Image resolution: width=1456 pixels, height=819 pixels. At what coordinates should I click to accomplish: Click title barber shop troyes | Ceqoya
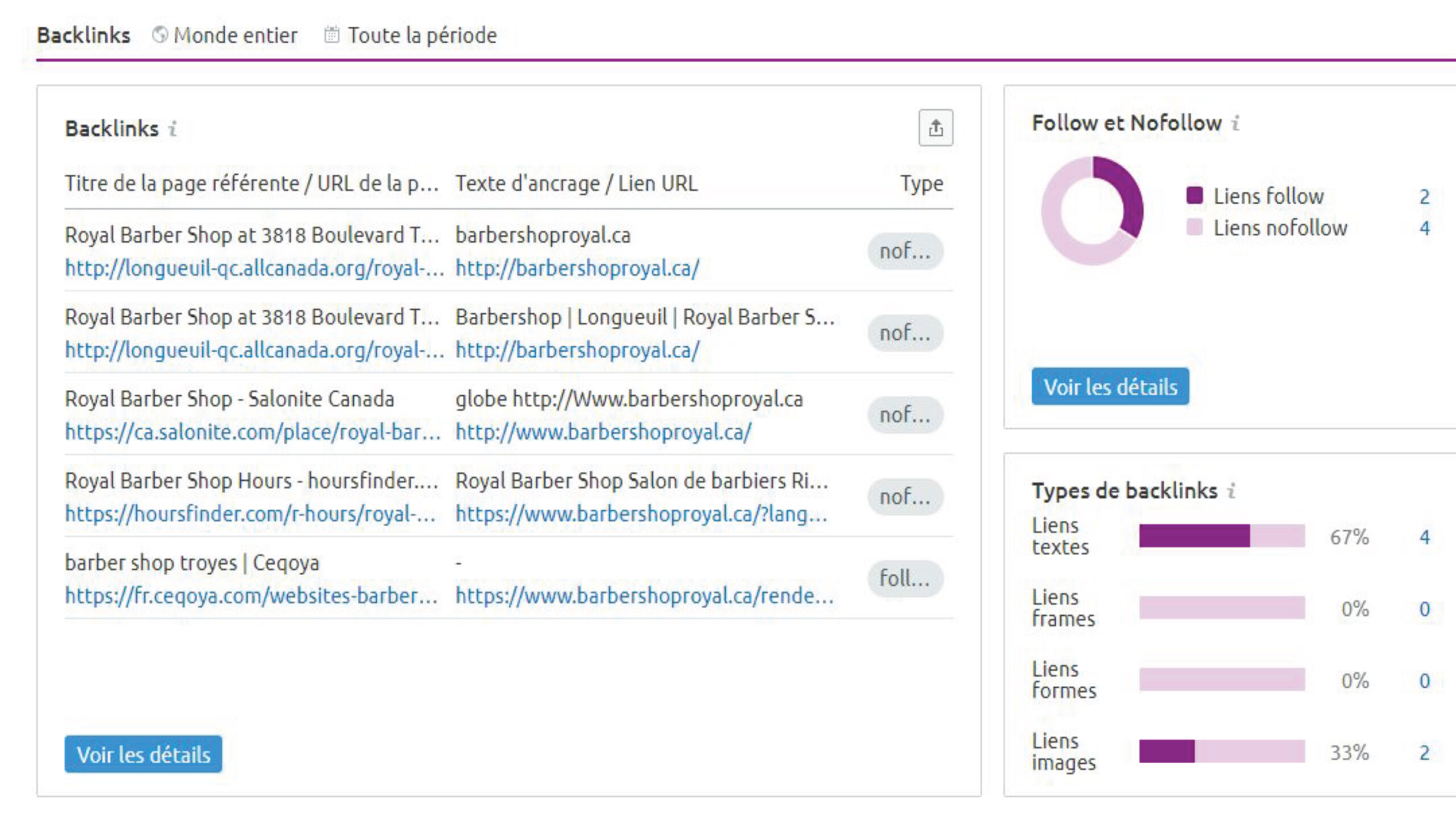tap(192, 562)
